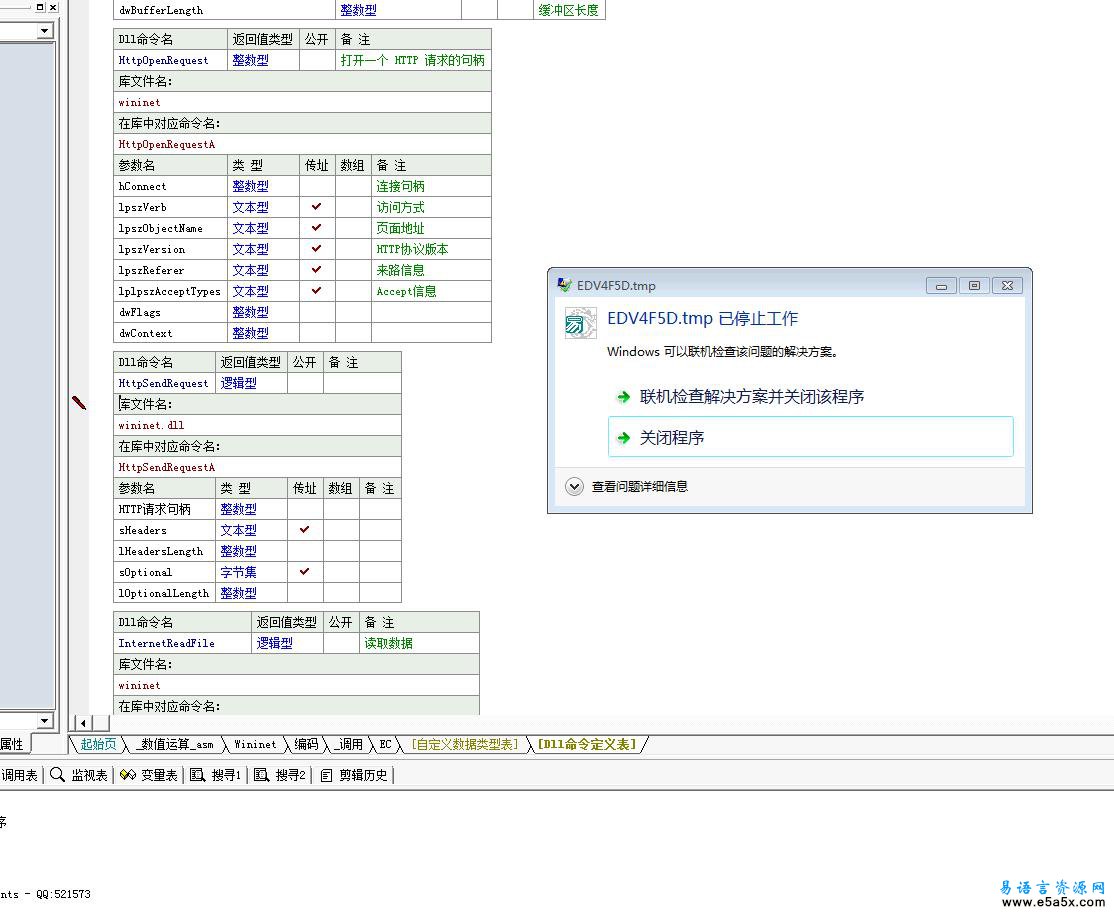Expand 查看问题详细信息 details chevron
Image resolution: width=1114 pixels, height=915 pixels.
coord(574,487)
